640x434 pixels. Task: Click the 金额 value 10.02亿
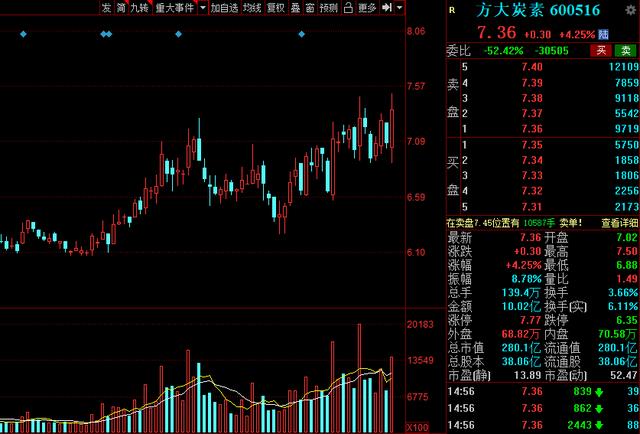[x=521, y=306]
